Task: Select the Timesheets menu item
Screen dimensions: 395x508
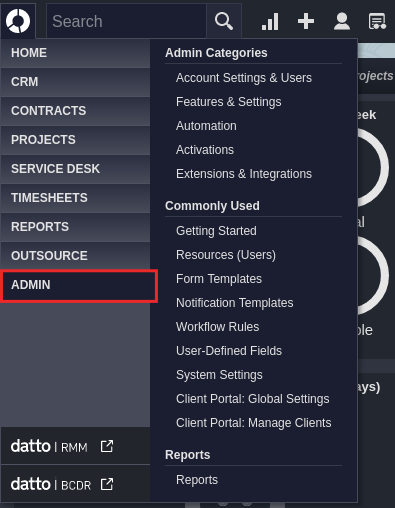Action: click(x=75, y=198)
